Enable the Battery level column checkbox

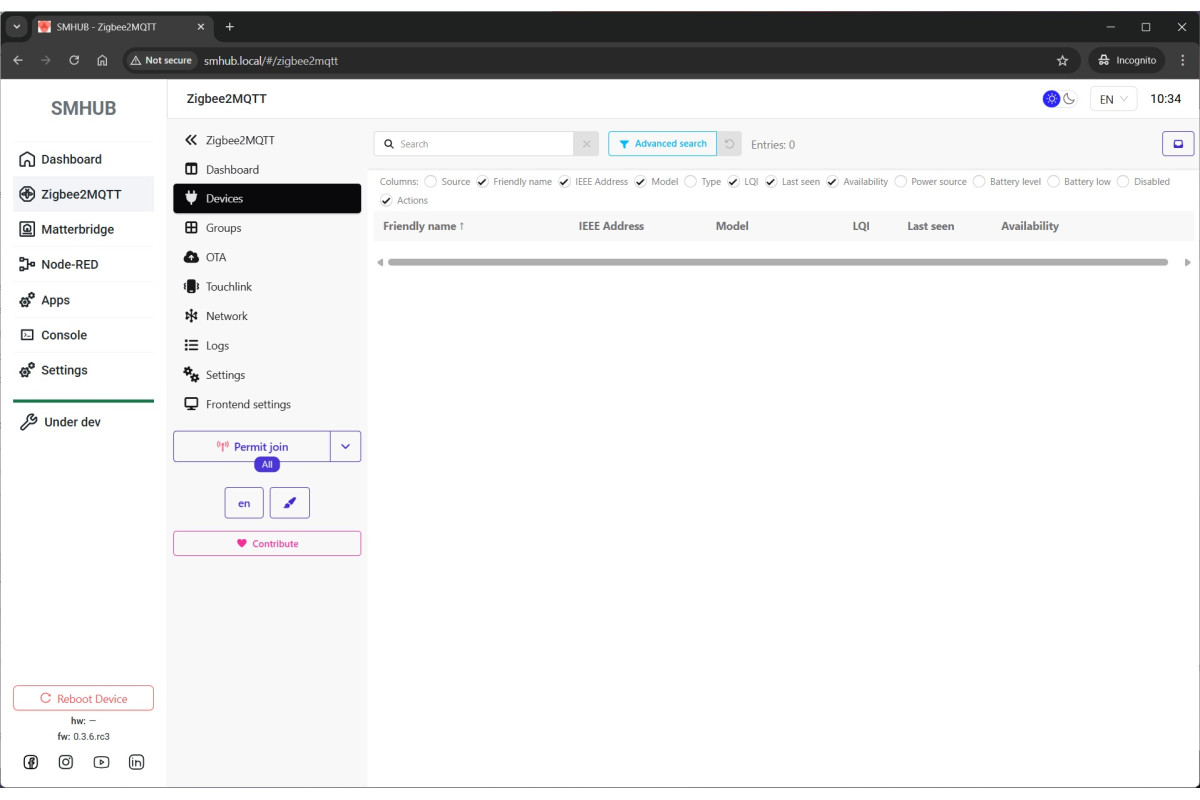tap(979, 182)
